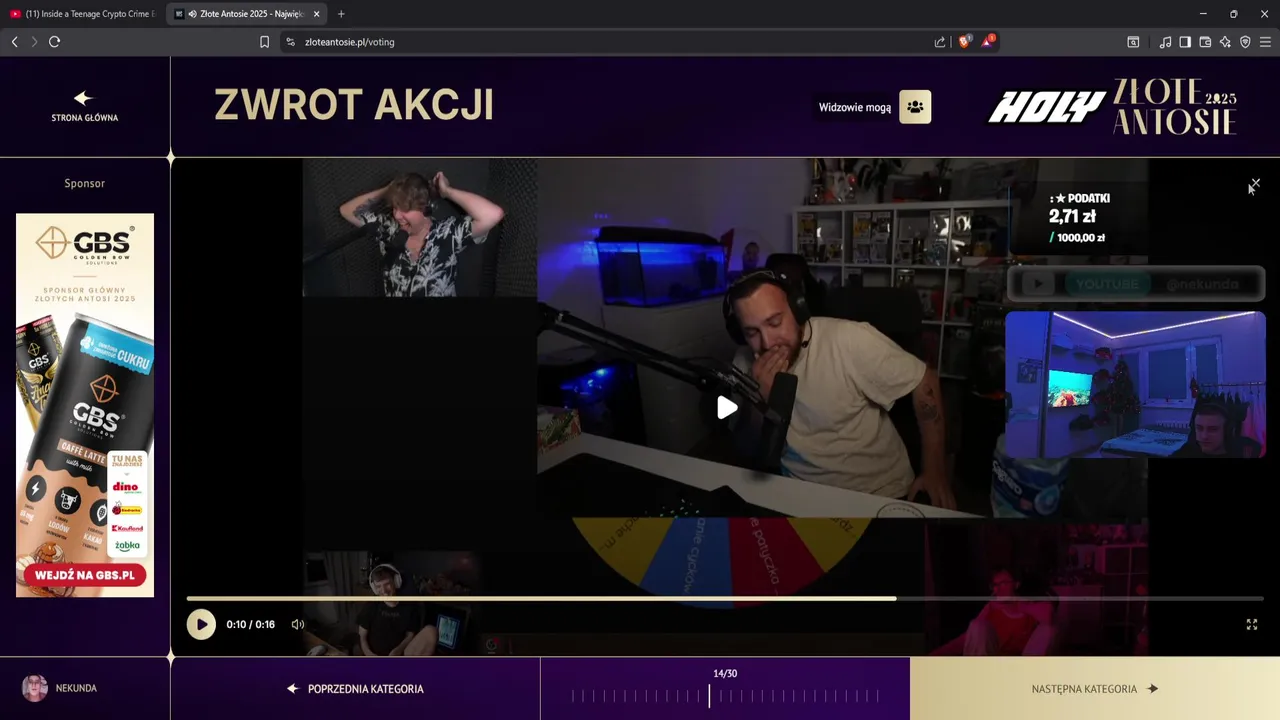
Task: Open the browser hamburger menu
Action: pyautogui.click(x=1265, y=42)
